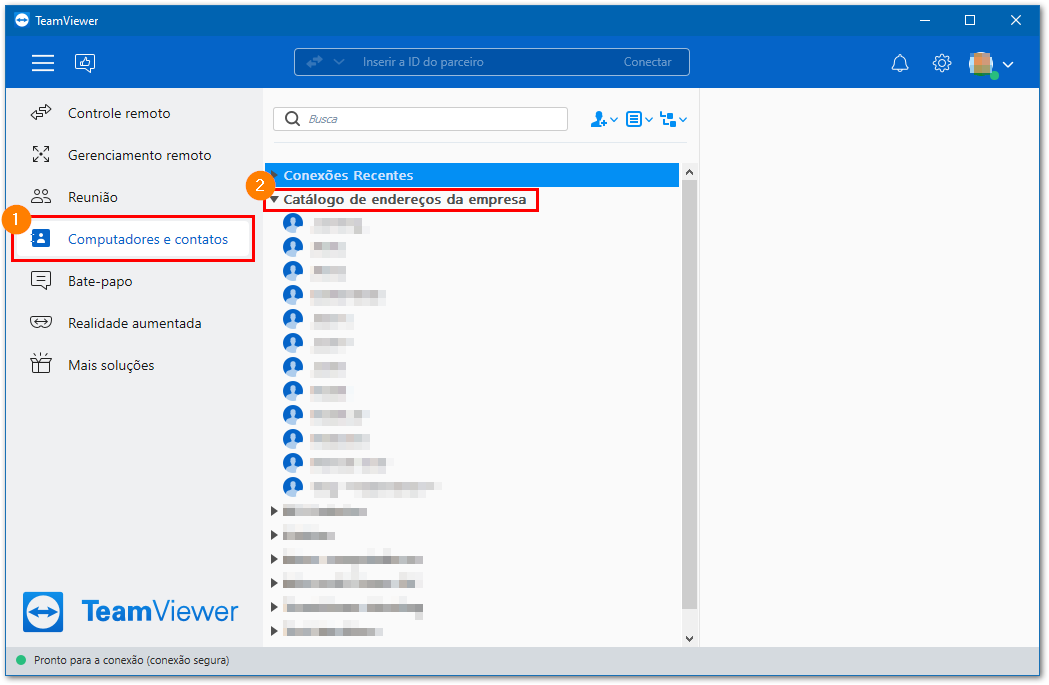1049x685 pixels.
Task: Click the scrollbar up arrow
Action: coord(689,172)
